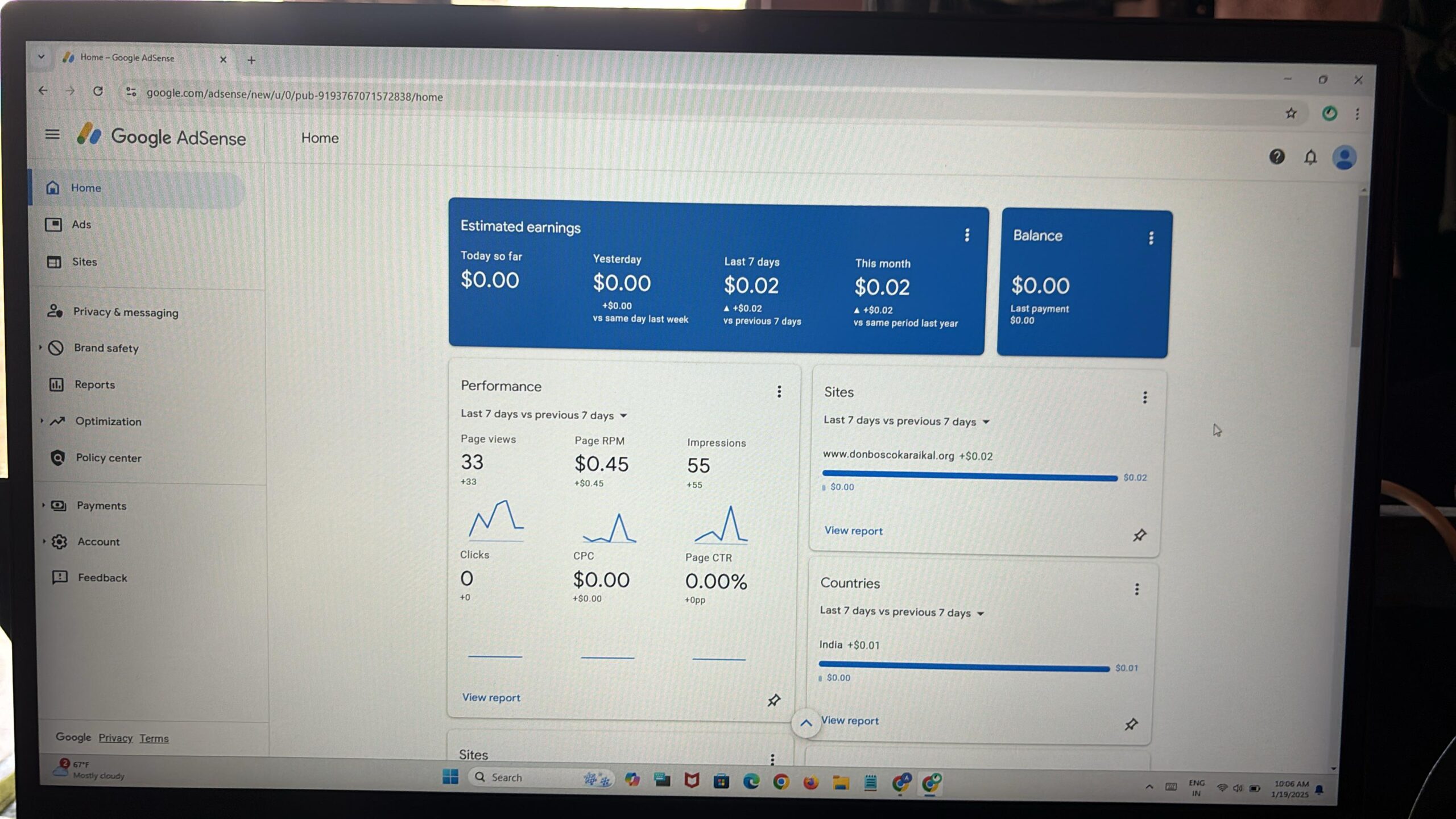The width and height of the screenshot is (1456, 819).
Task: Expand the Brand safety submenu arrow
Action: click(41, 347)
